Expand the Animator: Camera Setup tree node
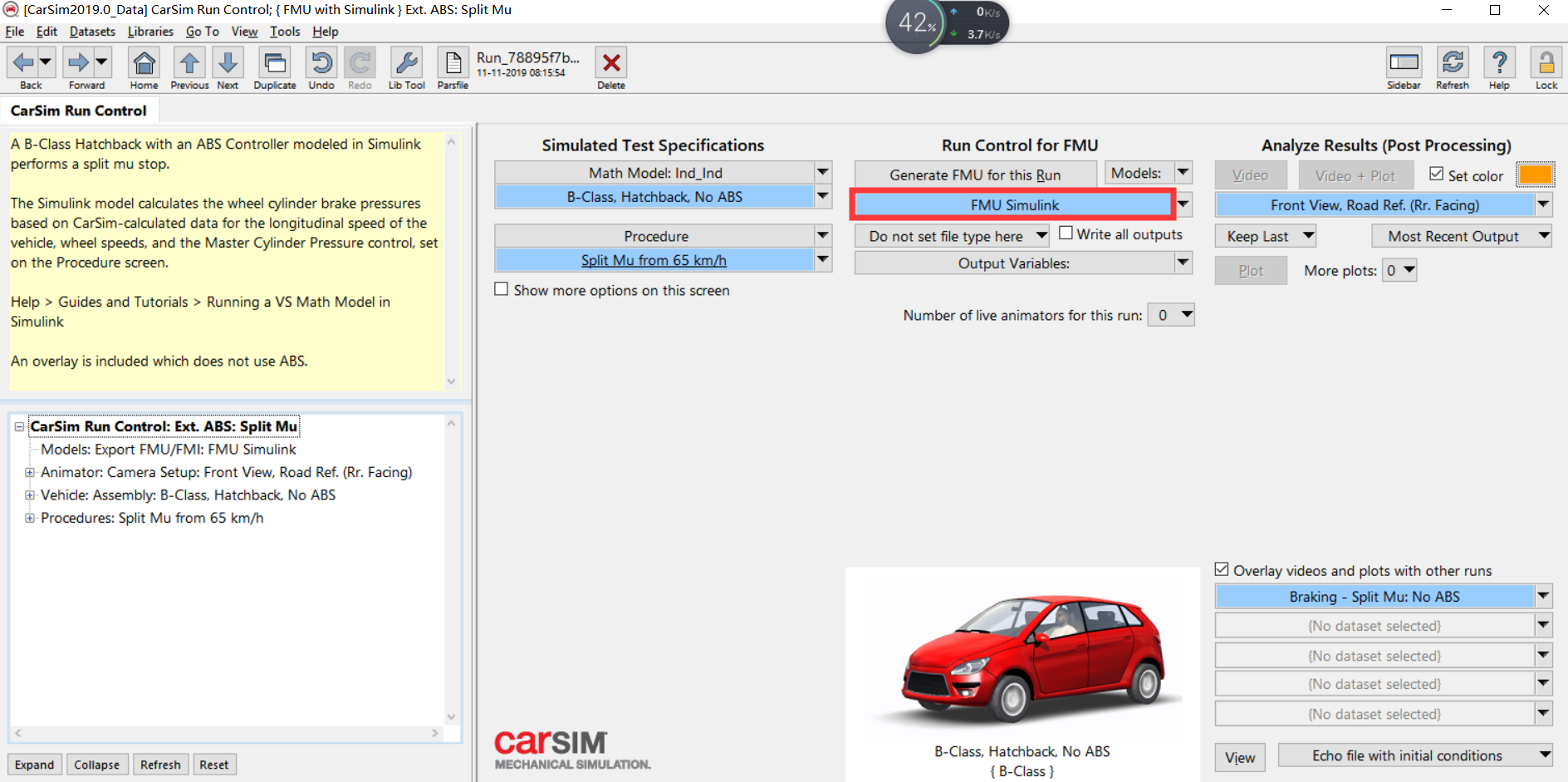The width and height of the screenshot is (1568, 782). [30, 472]
